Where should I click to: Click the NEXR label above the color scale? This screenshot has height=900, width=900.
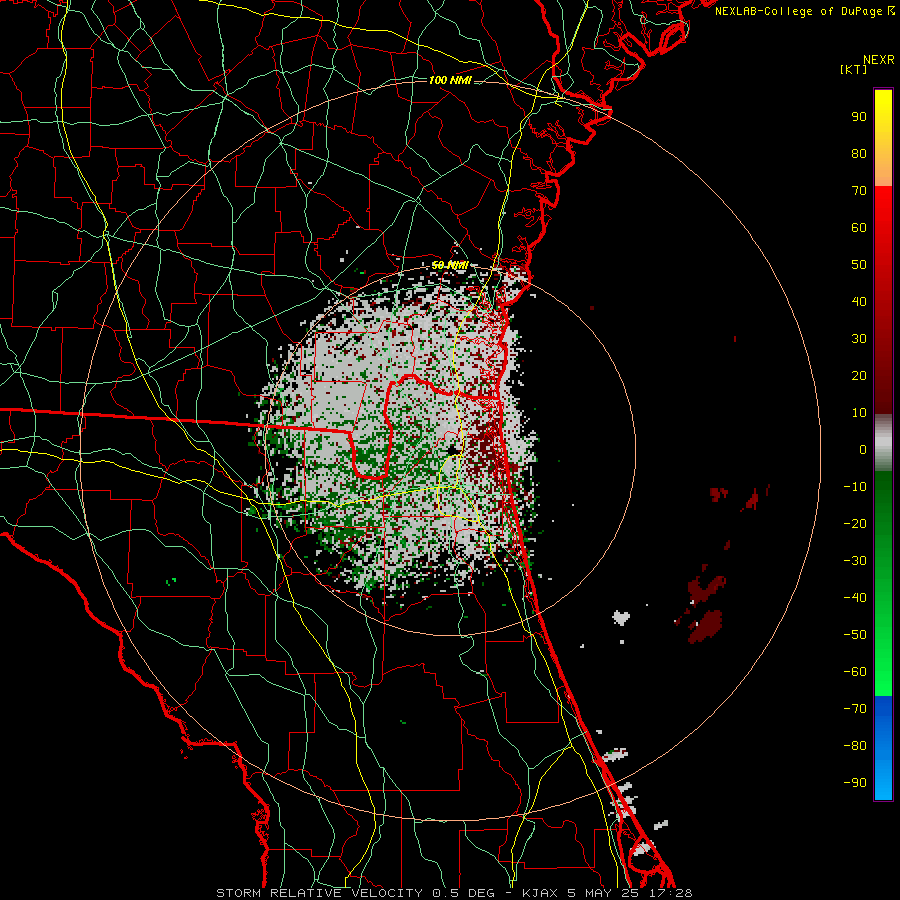tap(879, 60)
